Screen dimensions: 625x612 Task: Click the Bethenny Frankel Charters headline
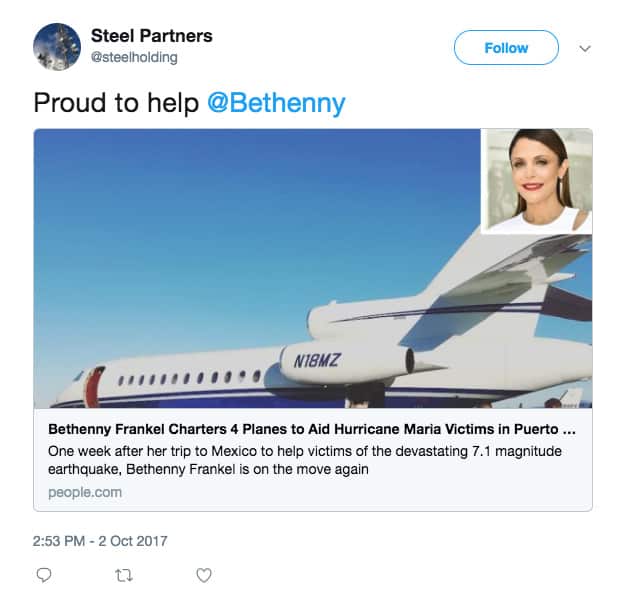[x=318, y=429]
